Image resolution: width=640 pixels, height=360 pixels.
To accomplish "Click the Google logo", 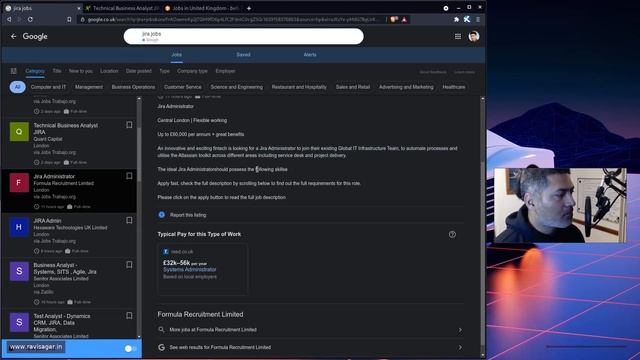I will click(35, 36).
